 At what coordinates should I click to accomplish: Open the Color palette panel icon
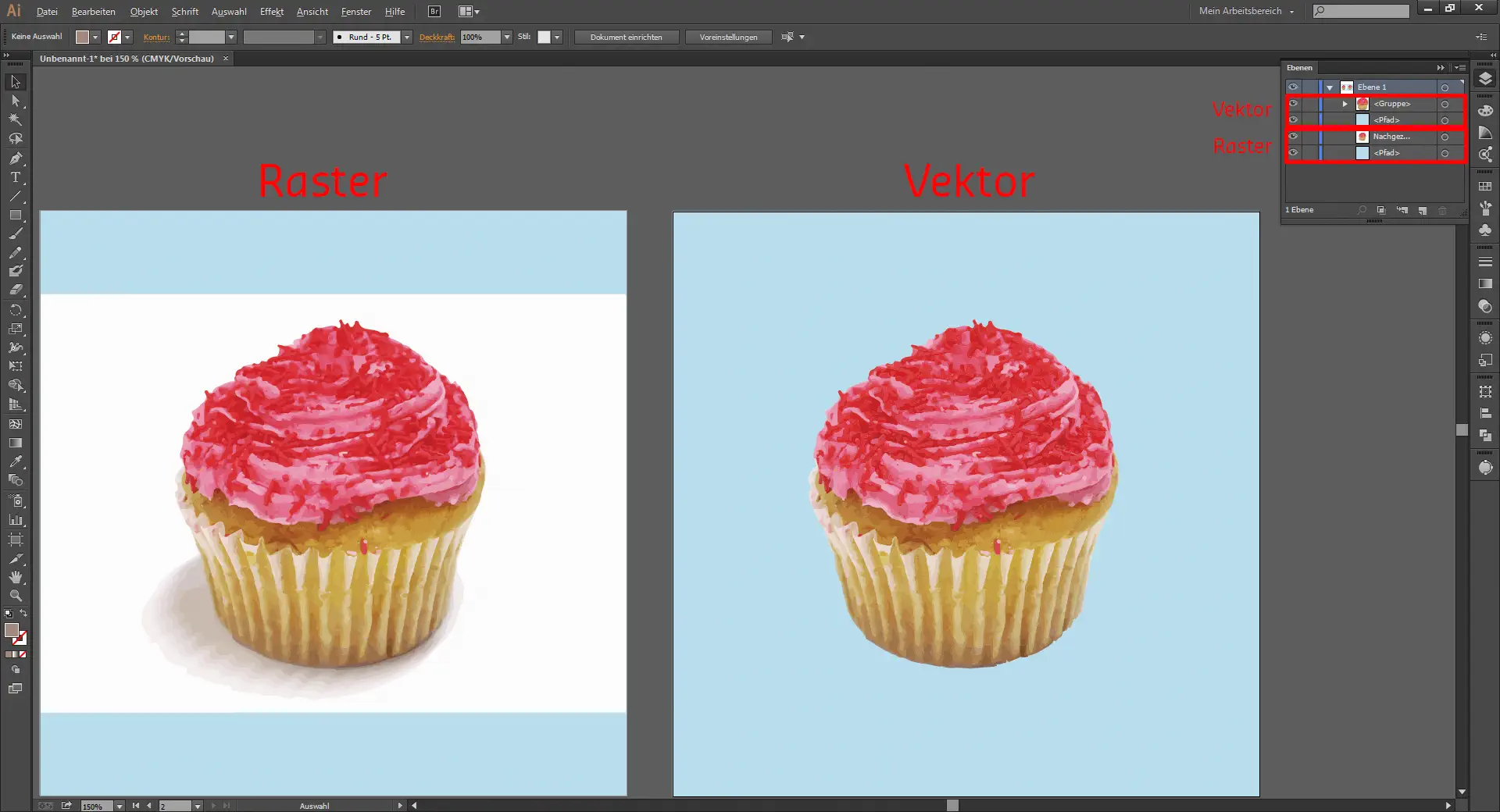click(1485, 111)
